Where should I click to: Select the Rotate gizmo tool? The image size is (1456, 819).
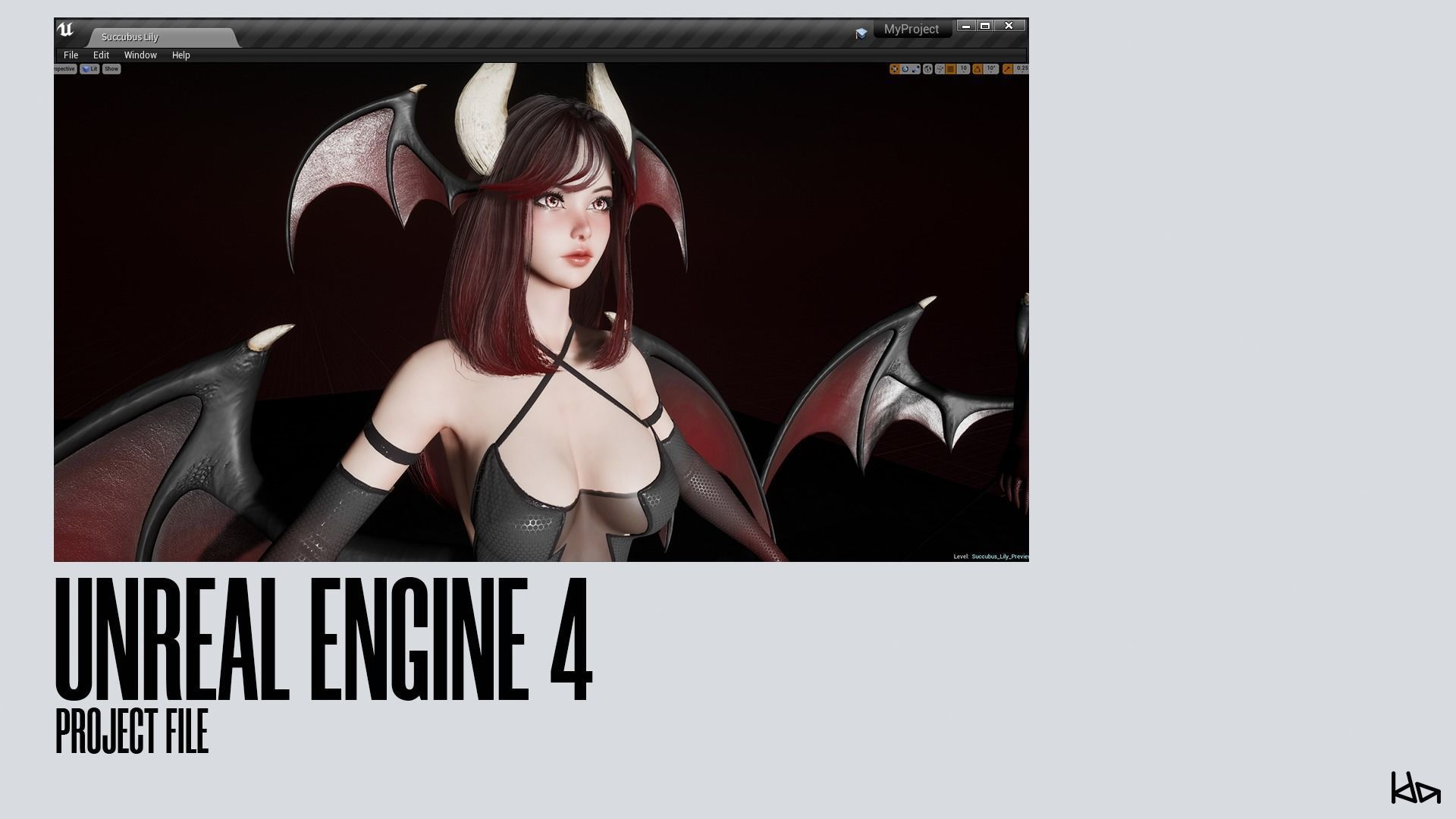point(905,69)
